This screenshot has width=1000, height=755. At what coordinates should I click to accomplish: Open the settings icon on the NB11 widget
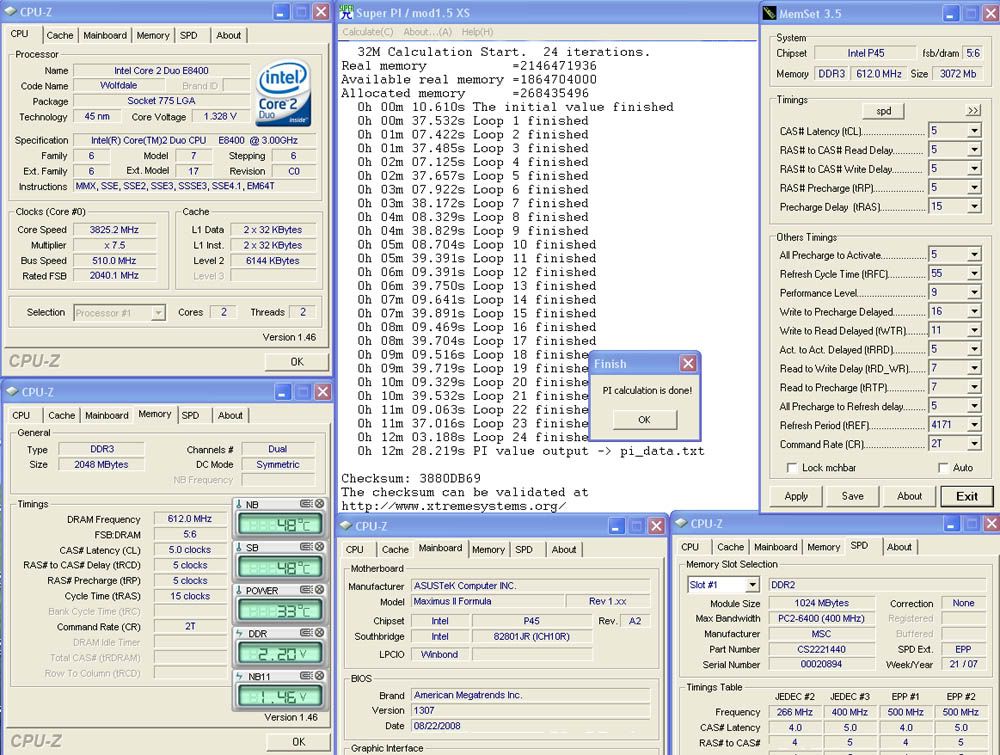click(x=306, y=675)
